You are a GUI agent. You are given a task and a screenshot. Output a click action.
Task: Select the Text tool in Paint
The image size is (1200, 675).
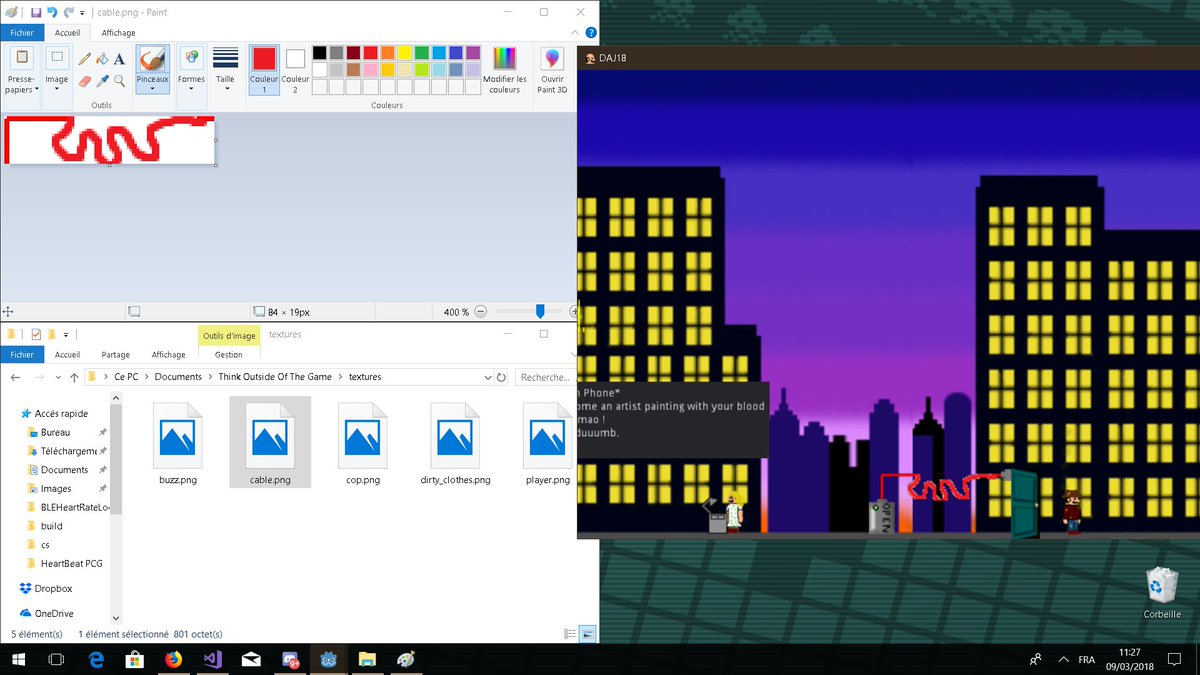coord(119,59)
